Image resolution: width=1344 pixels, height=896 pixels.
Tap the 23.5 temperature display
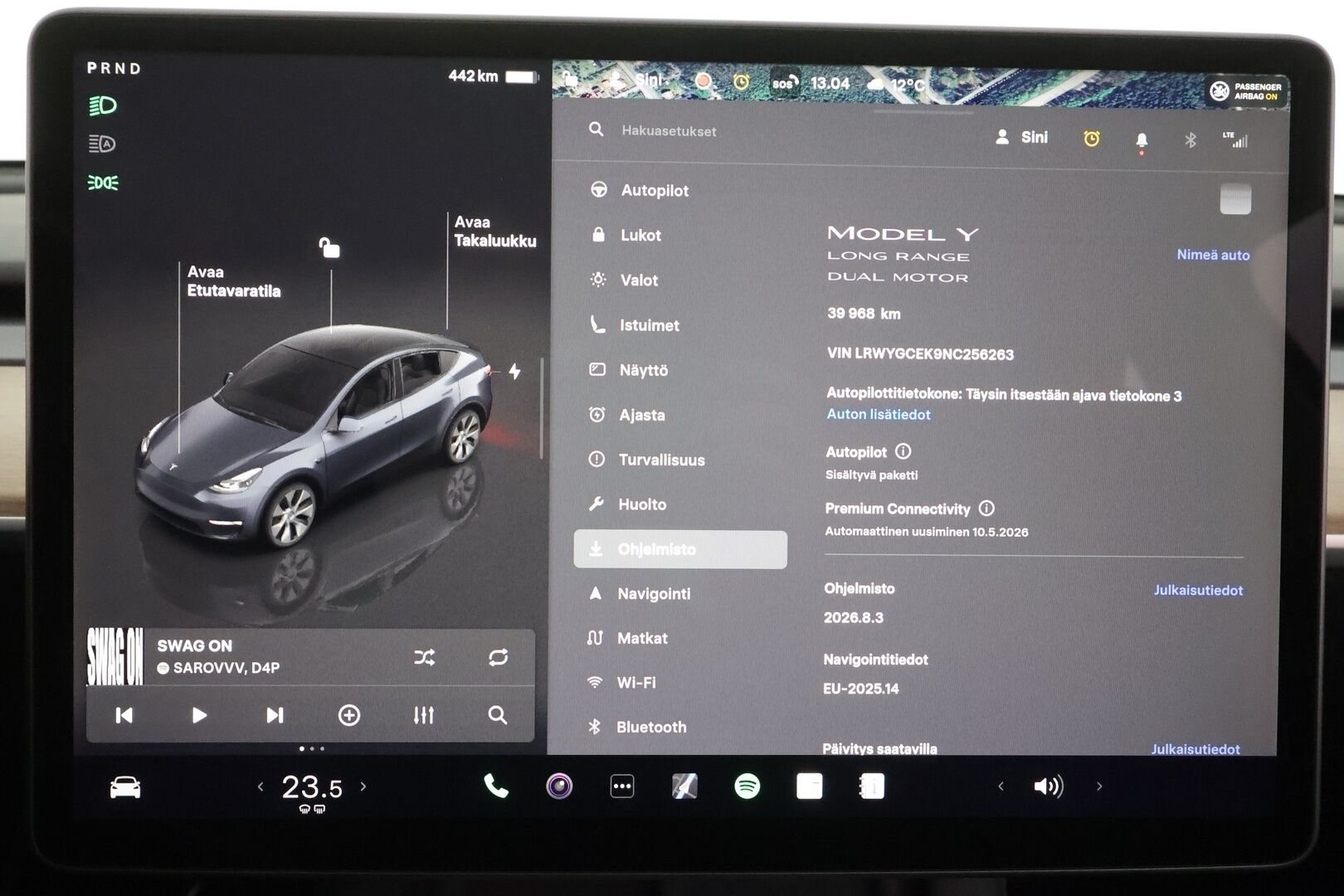pyautogui.click(x=312, y=787)
